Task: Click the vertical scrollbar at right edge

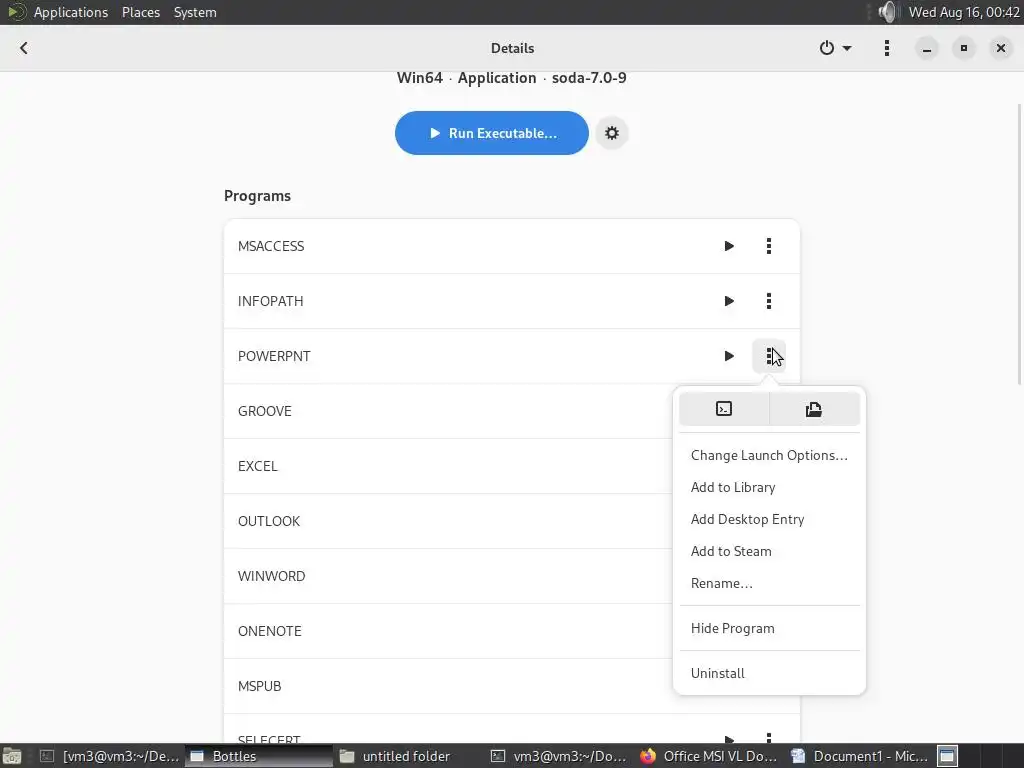Action: click(1020, 244)
